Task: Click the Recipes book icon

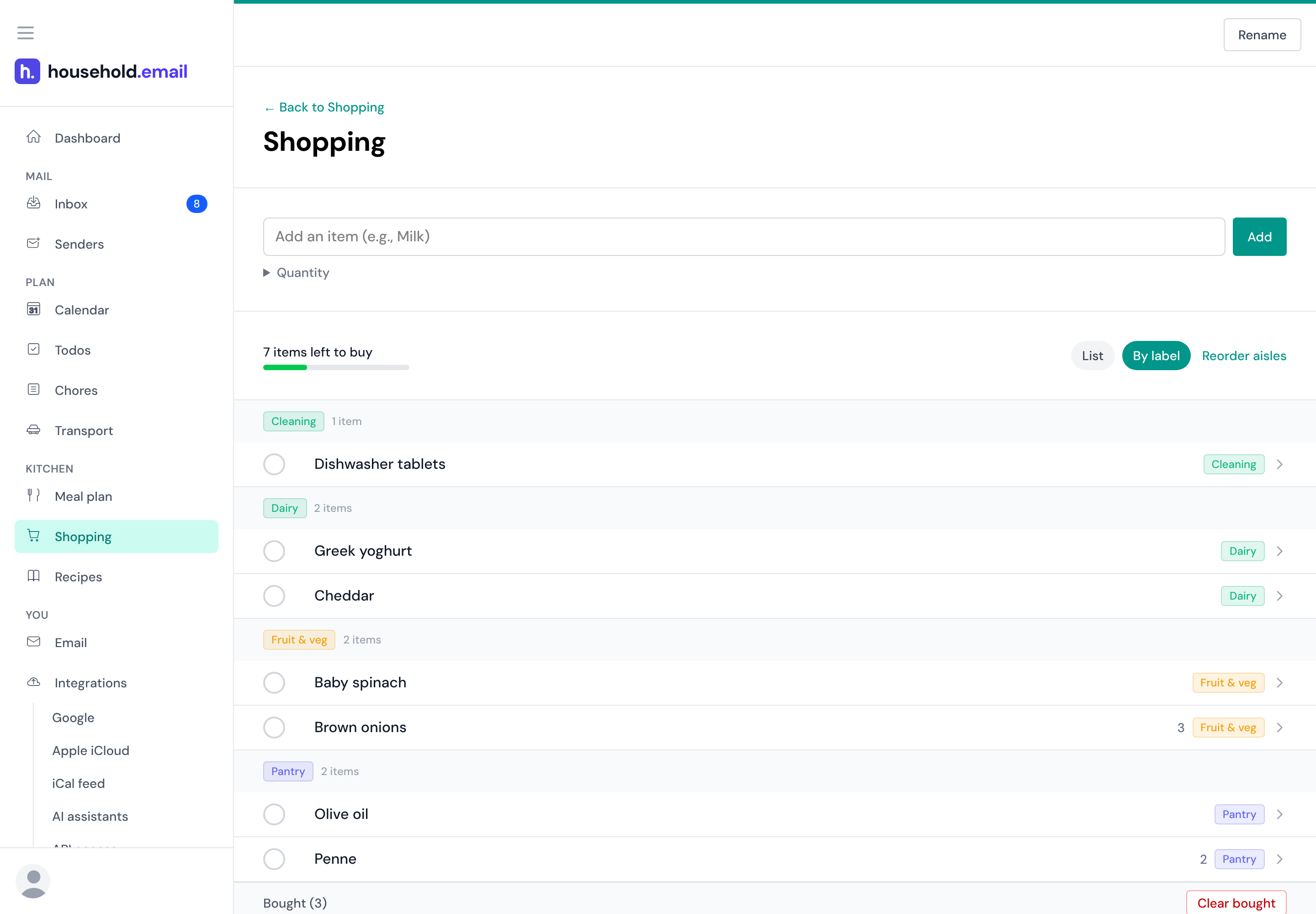Action: coord(34,575)
